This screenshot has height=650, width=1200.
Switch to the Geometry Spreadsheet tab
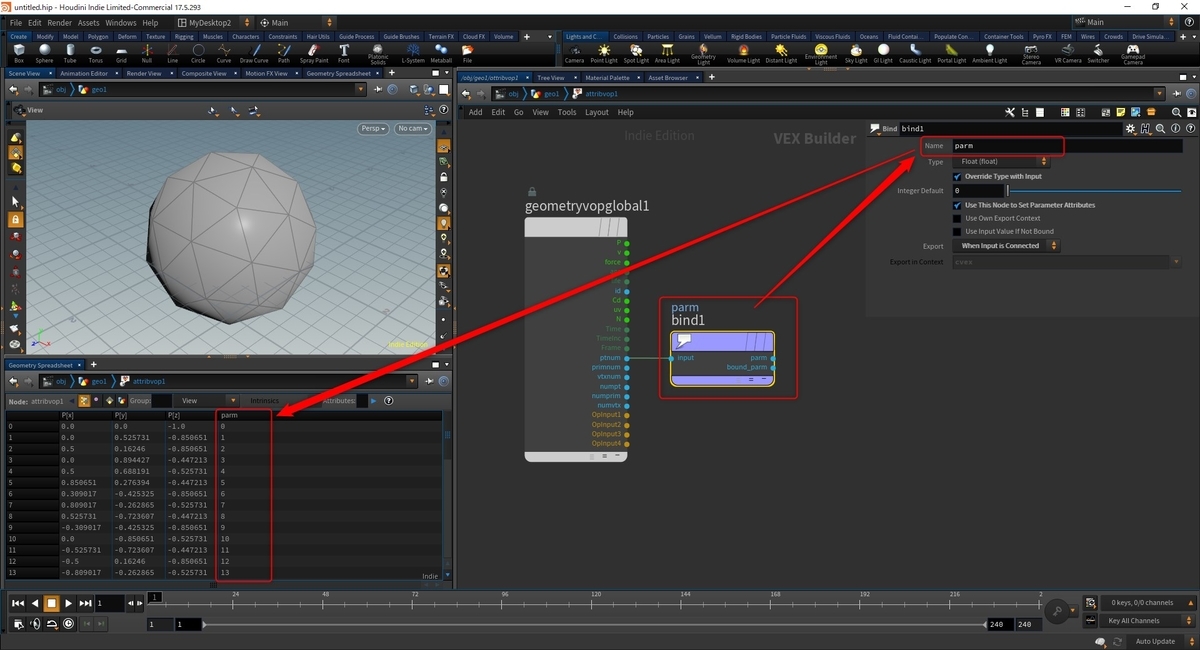click(x=42, y=364)
